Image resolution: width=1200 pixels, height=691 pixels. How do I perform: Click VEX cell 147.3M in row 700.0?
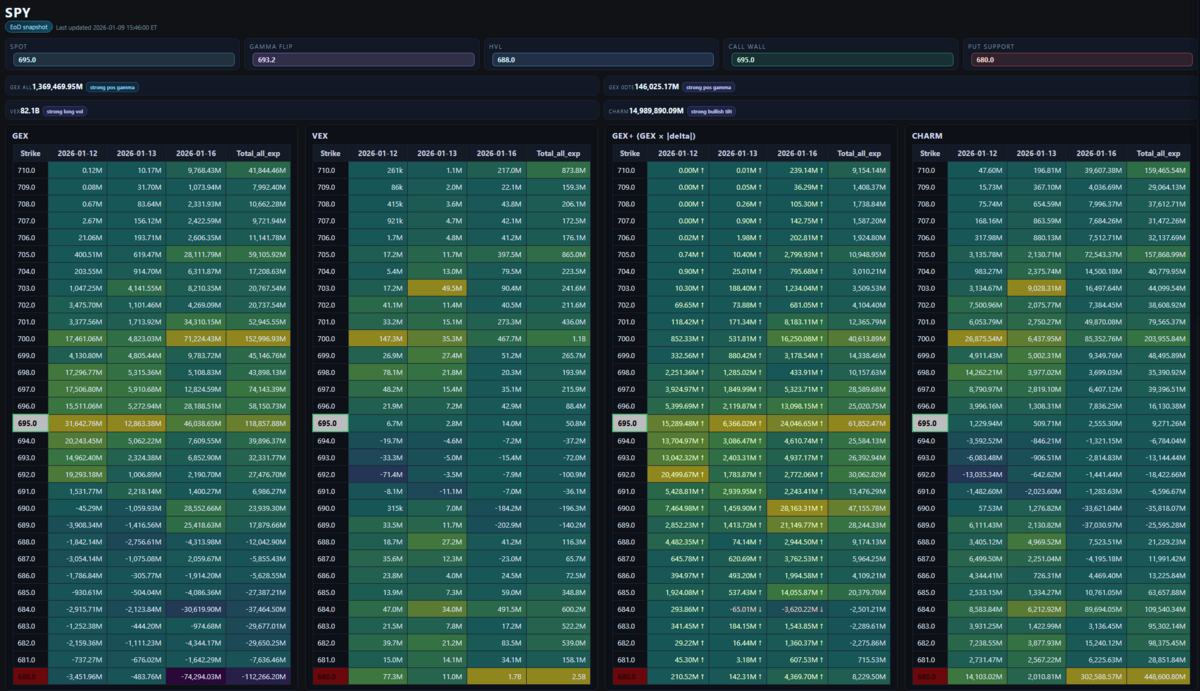[377, 339]
